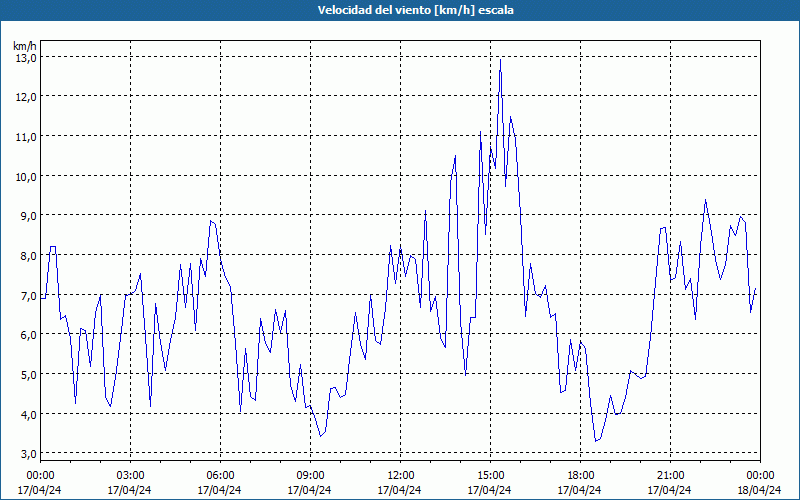Click the 4,0 value on the y-axis
This screenshot has width=800, height=500.
[28, 414]
